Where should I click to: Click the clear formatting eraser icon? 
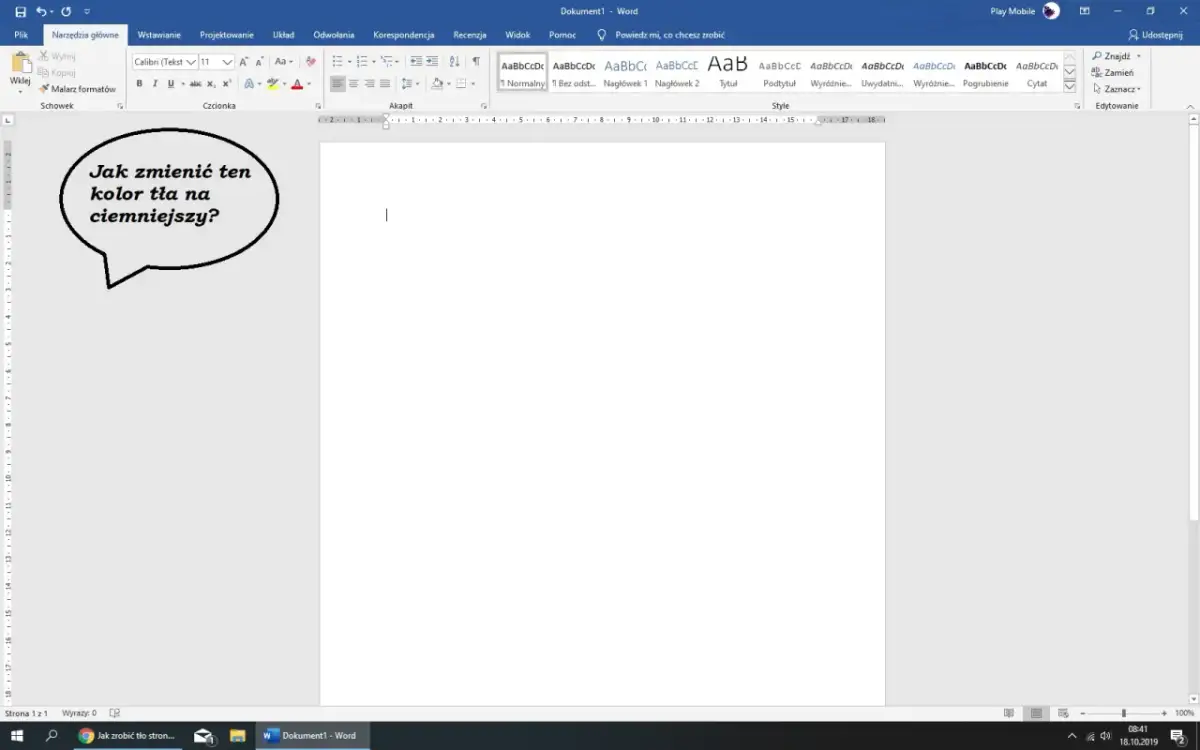pos(310,62)
